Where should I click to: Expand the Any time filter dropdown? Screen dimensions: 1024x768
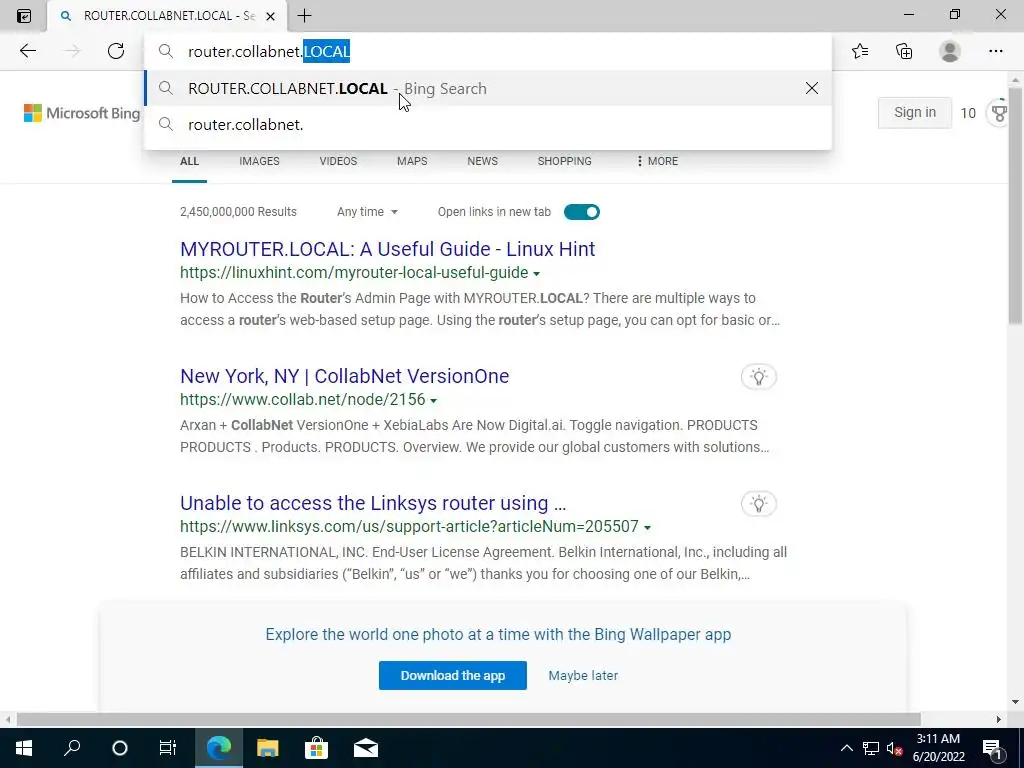pyautogui.click(x=367, y=212)
